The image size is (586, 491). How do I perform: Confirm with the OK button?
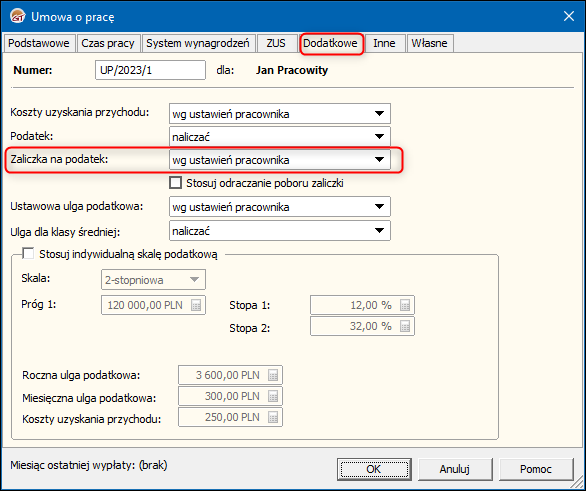(x=374, y=469)
